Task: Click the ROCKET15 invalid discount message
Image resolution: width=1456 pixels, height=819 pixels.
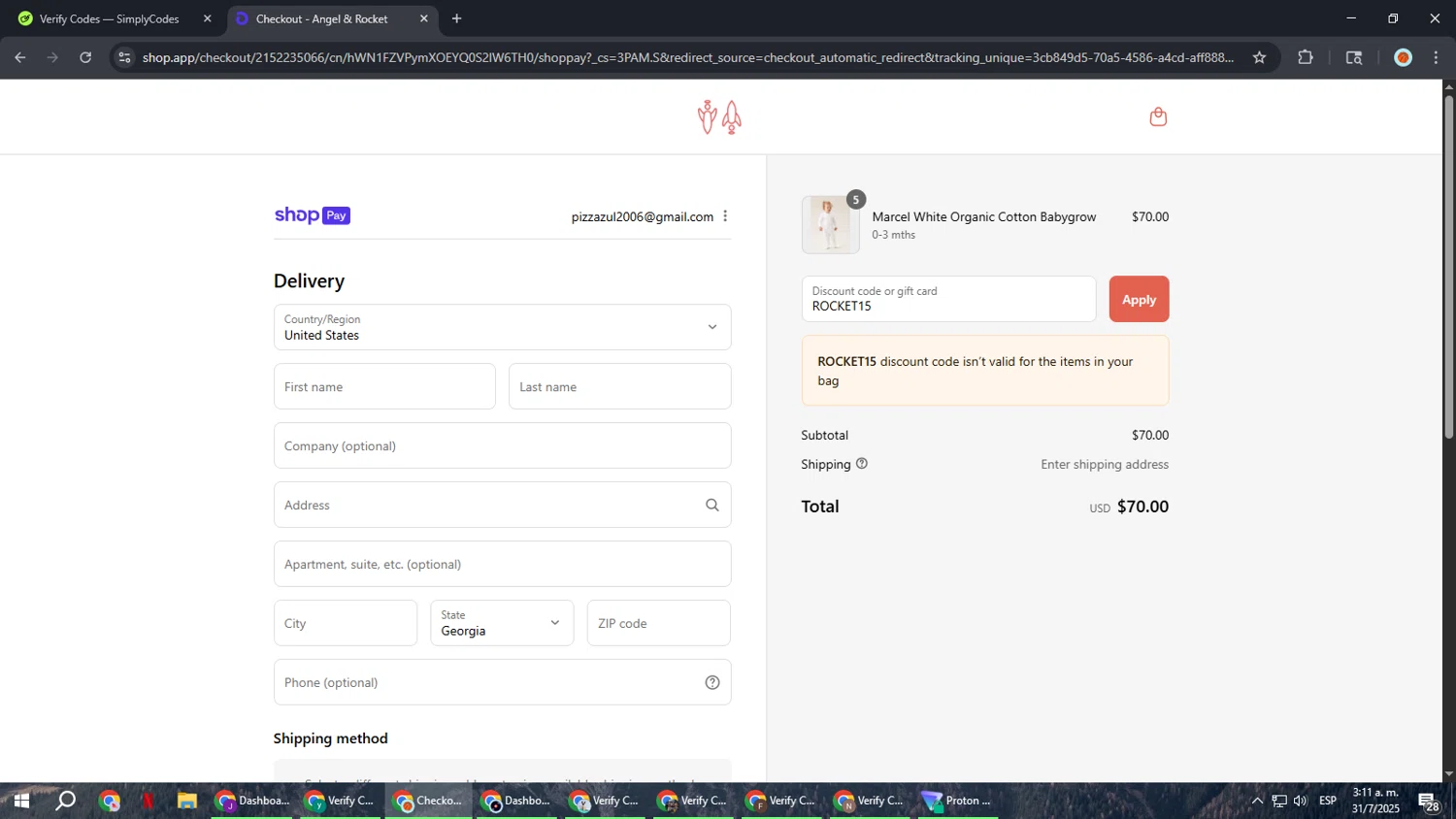Action: pyautogui.click(x=984, y=371)
